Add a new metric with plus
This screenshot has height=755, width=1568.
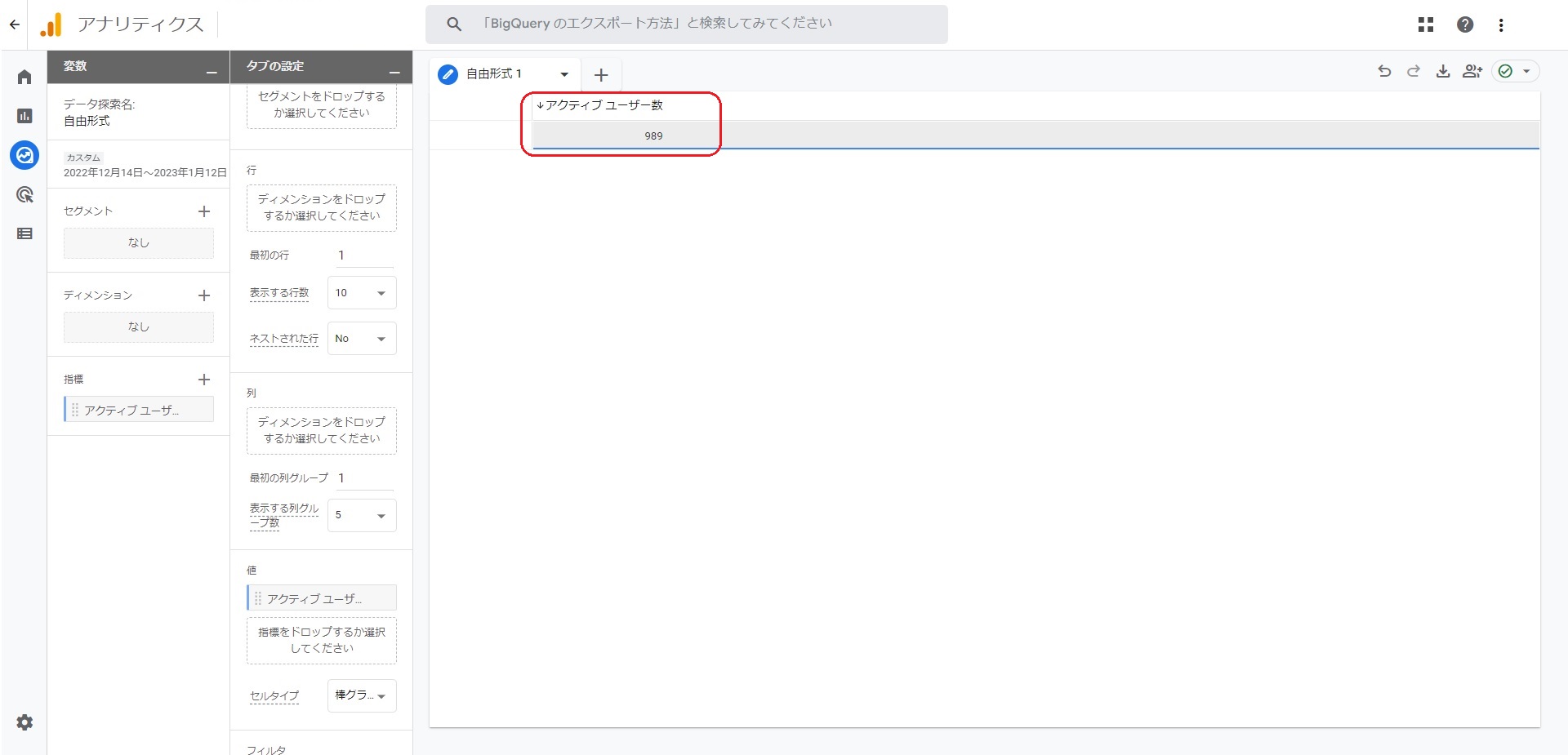[204, 380]
